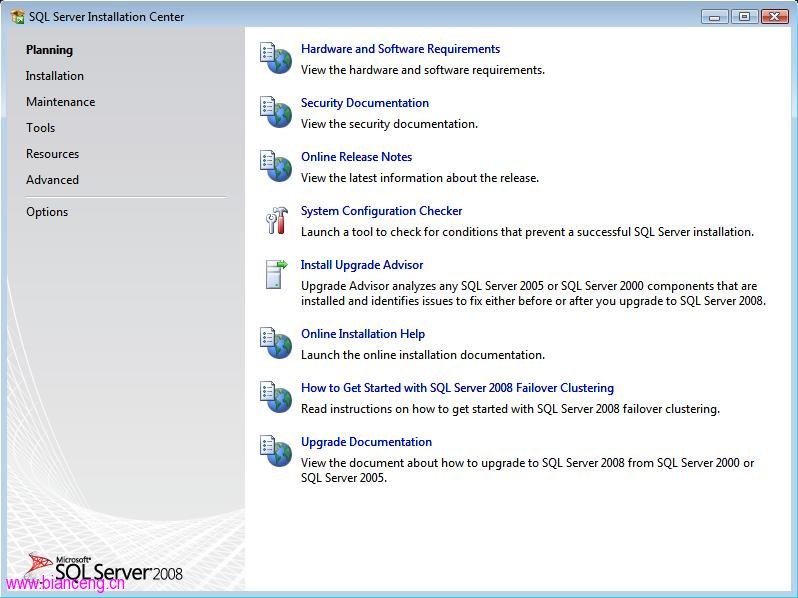Open the Maintenance category
798x598 pixels.
[61, 102]
